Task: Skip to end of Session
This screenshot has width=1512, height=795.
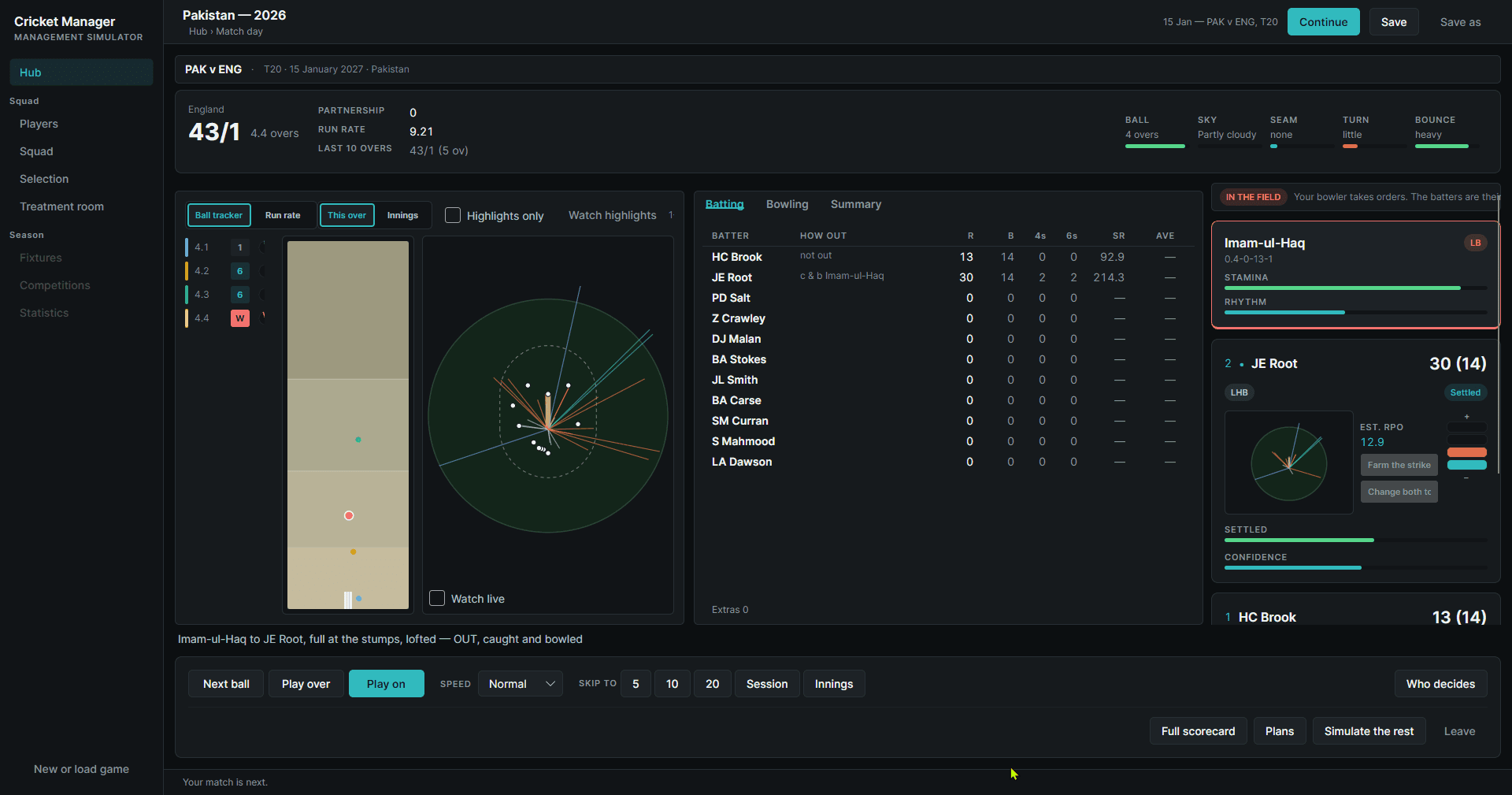Action: (767, 684)
